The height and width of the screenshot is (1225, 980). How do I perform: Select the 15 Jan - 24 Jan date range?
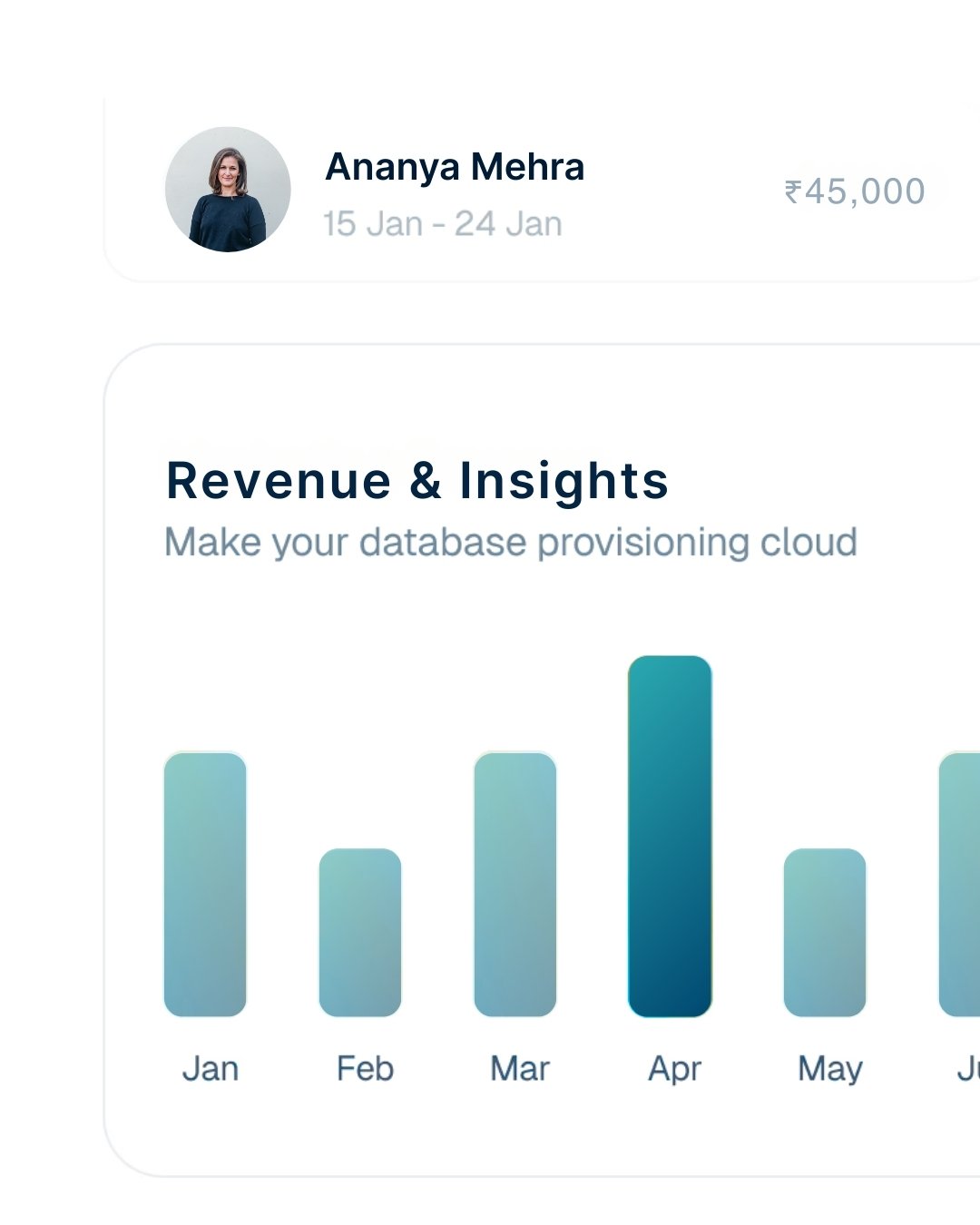(443, 224)
